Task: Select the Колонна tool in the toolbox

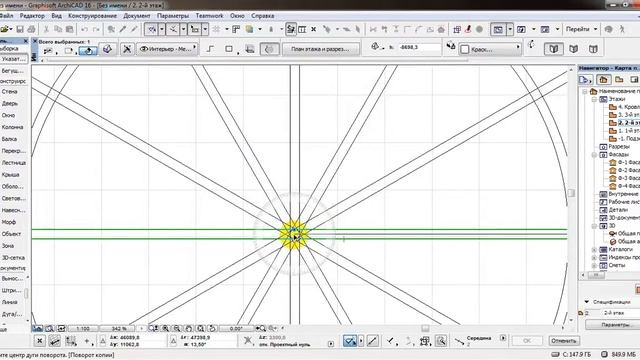Action: coord(12,127)
